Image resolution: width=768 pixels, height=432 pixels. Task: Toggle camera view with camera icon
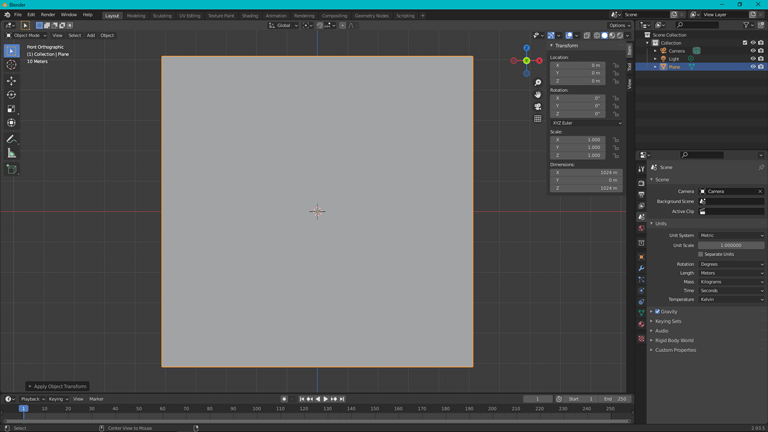point(538,106)
